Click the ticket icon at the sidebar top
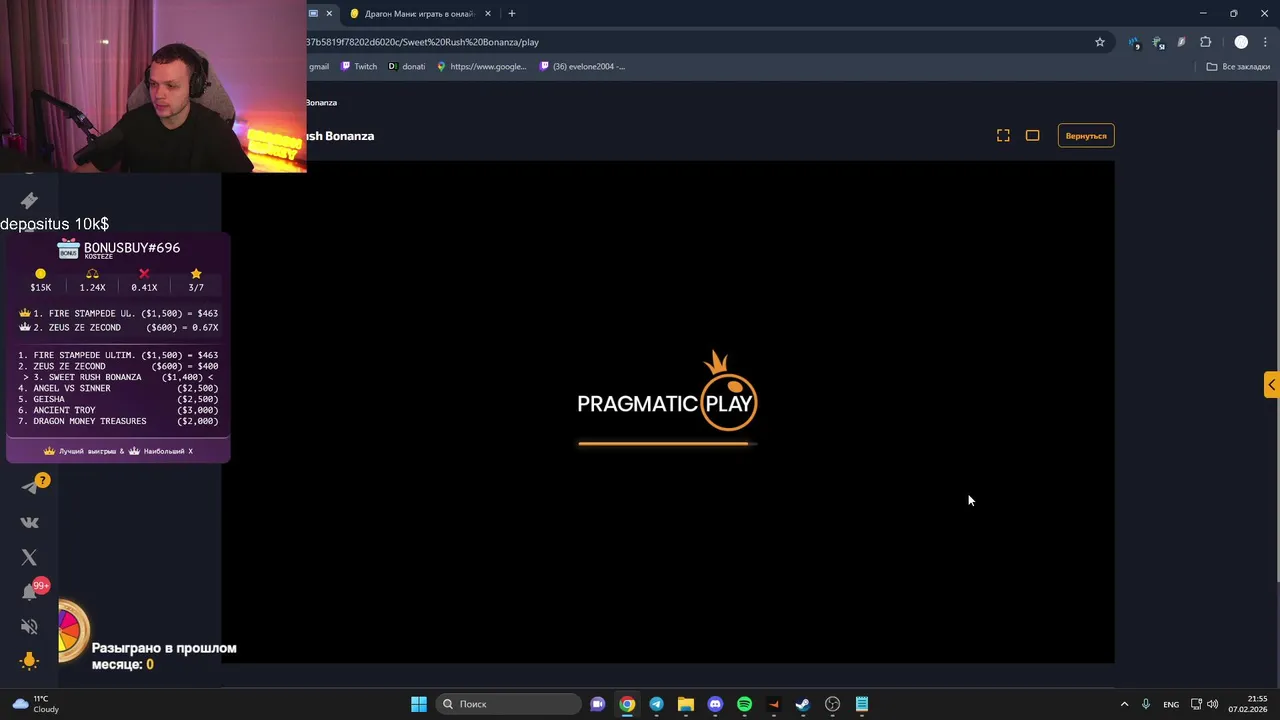 pos(29,201)
